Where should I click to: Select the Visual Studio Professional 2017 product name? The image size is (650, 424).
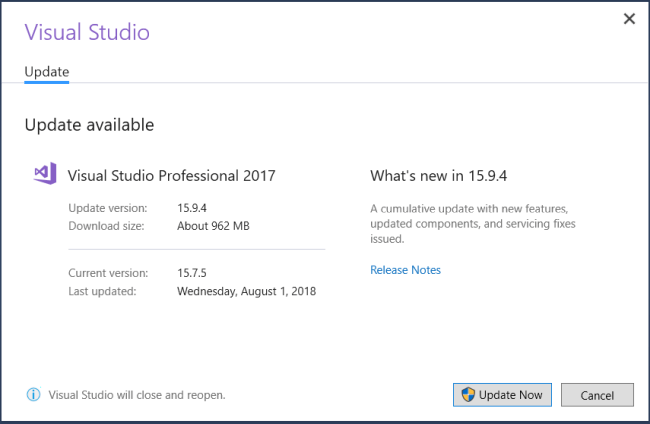[171, 176]
